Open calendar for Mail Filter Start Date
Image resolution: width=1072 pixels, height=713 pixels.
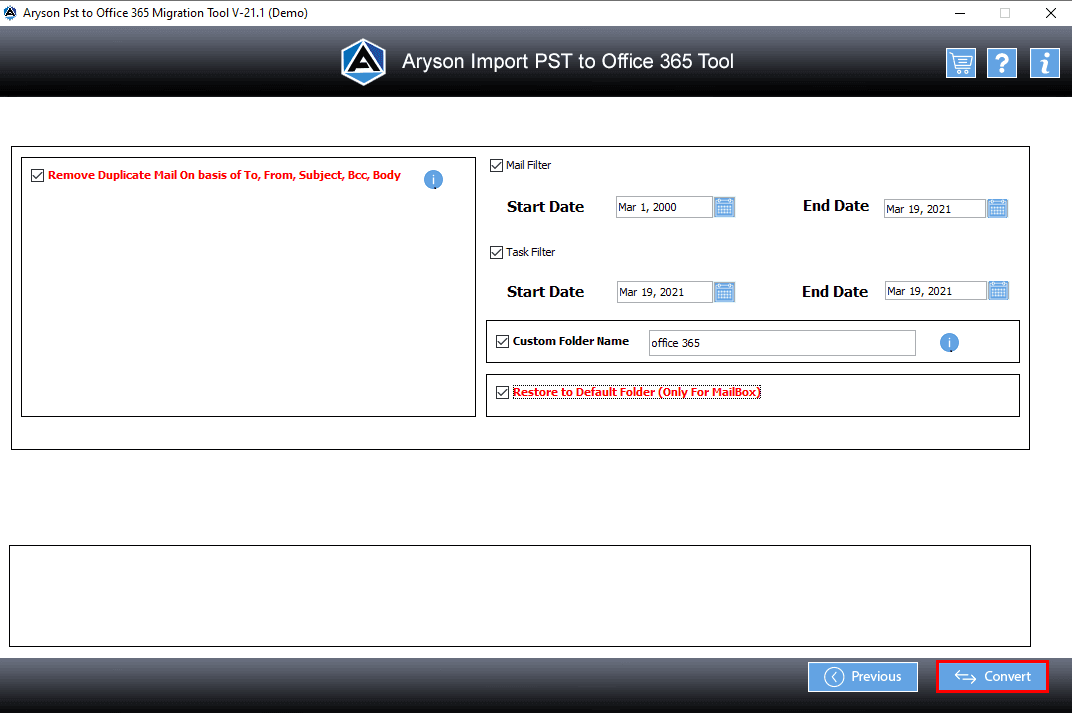(724, 207)
